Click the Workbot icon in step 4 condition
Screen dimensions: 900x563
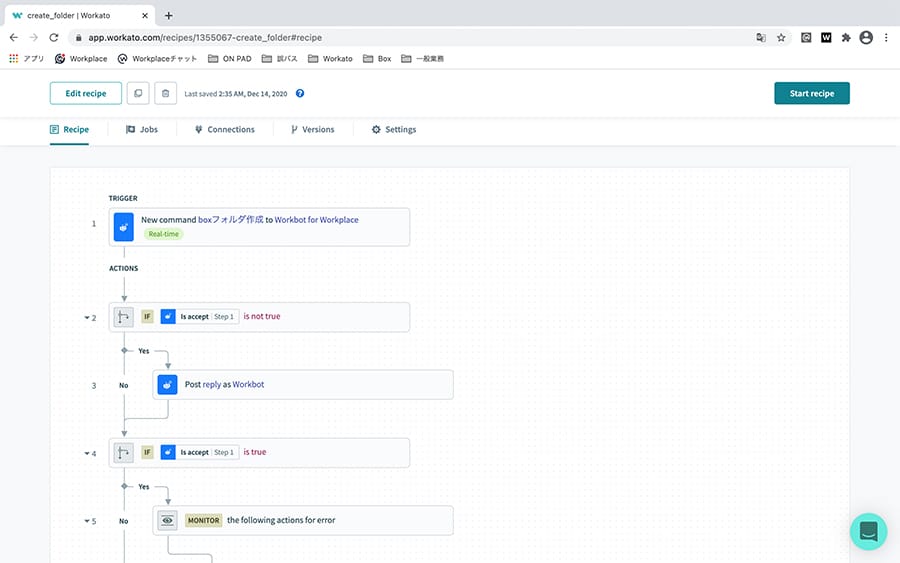(x=168, y=452)
